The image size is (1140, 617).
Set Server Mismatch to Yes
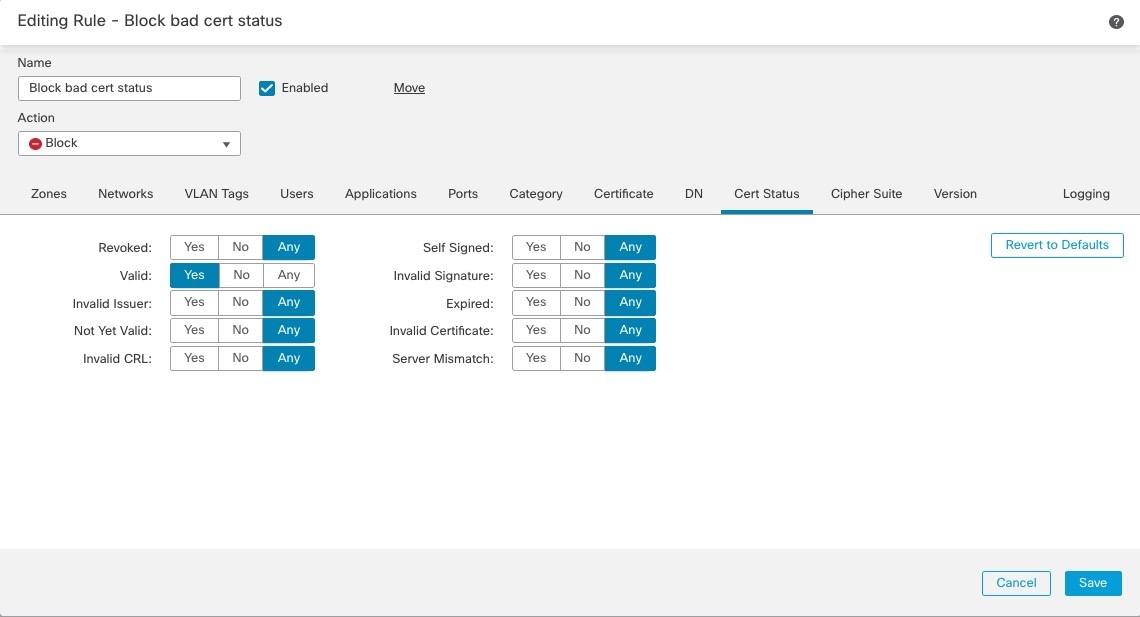[x=536, y=358]
